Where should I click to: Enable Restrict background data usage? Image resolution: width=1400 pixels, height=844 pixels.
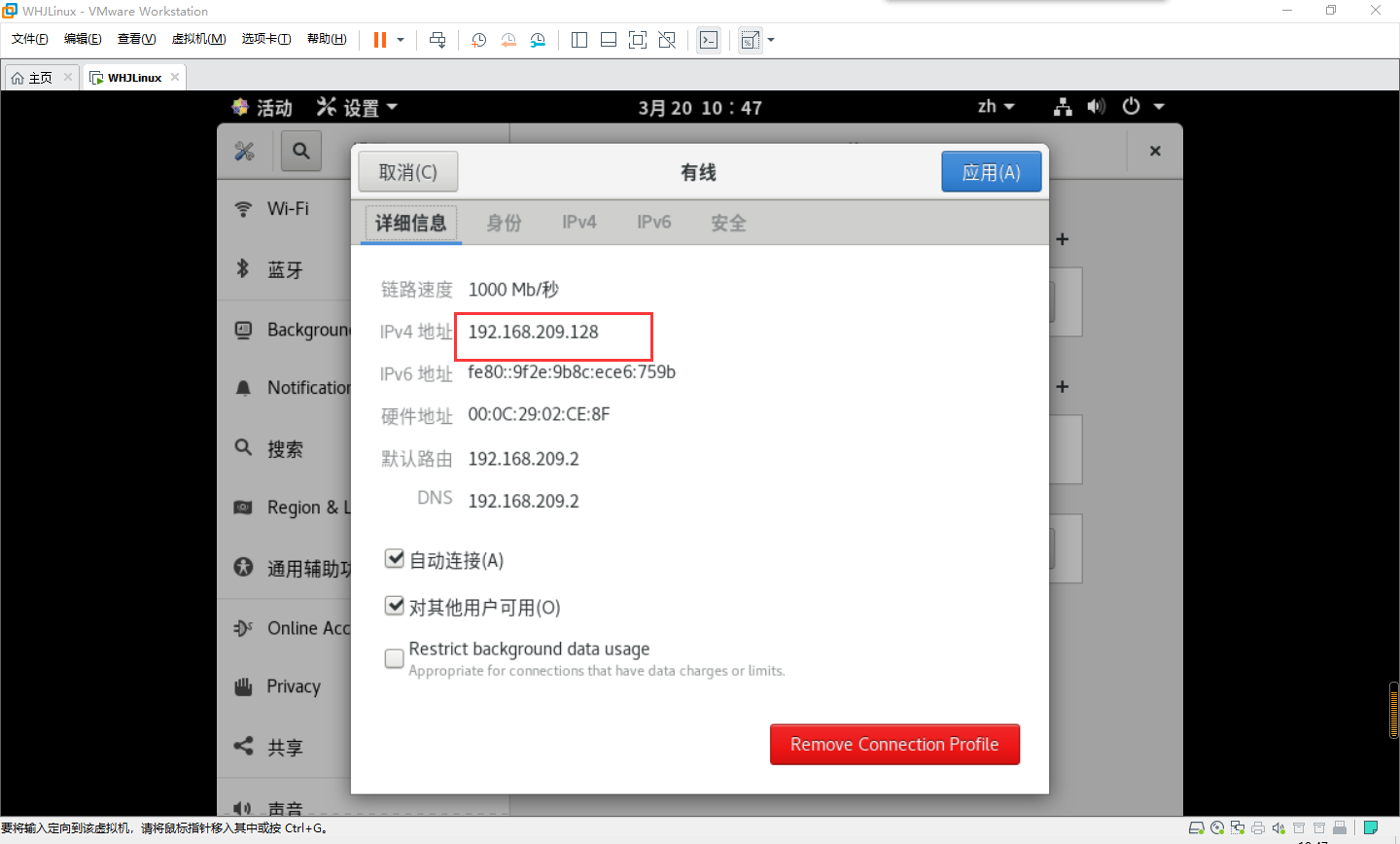pyautogui.click(x=394, y=658)
